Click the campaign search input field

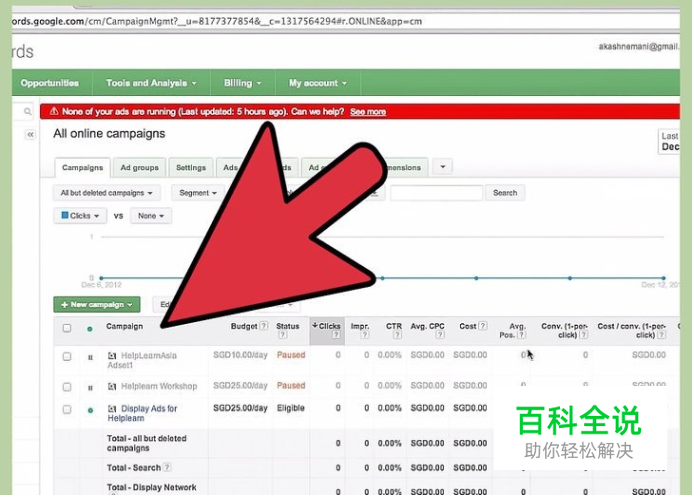point(436,193)
